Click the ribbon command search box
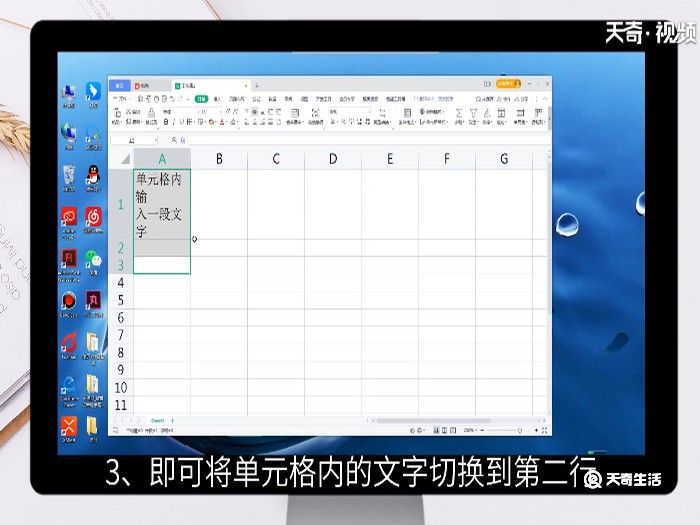This screenshot has height=525, width=700. (435, 99)
